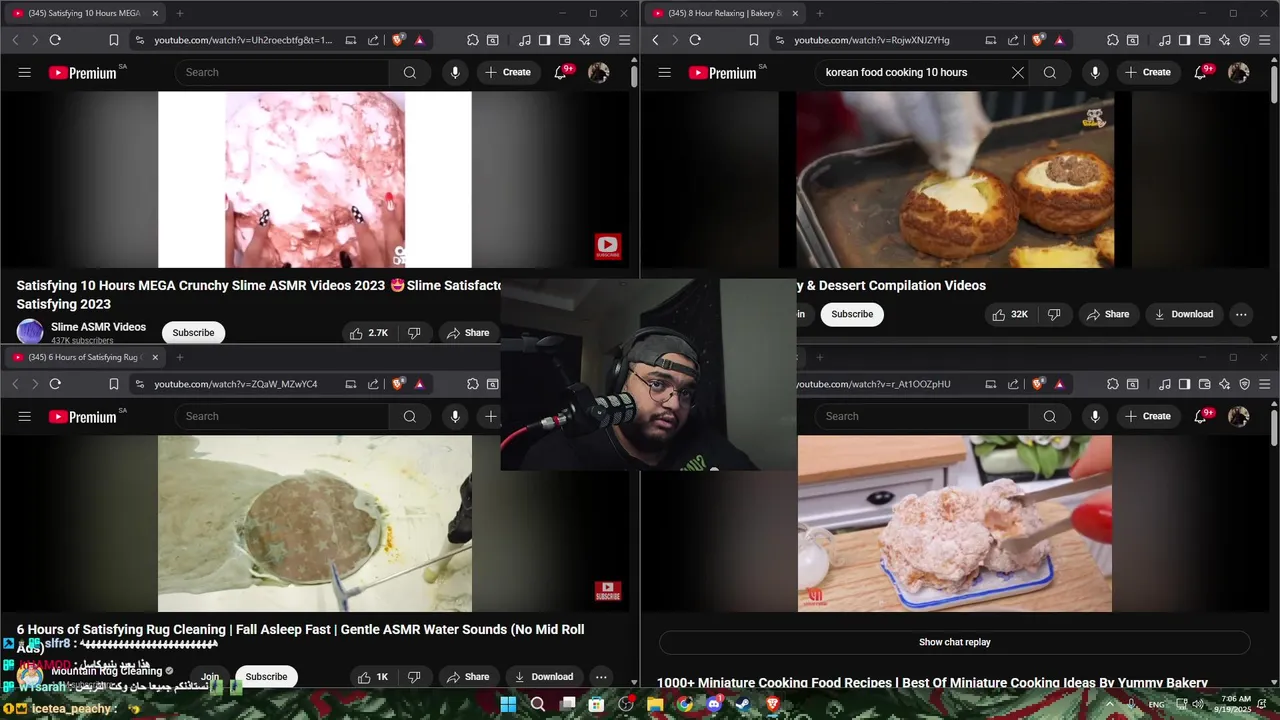
Task: Select the '6 Hours of Satisfying Rug' browser tab
Action: (85, 357)
